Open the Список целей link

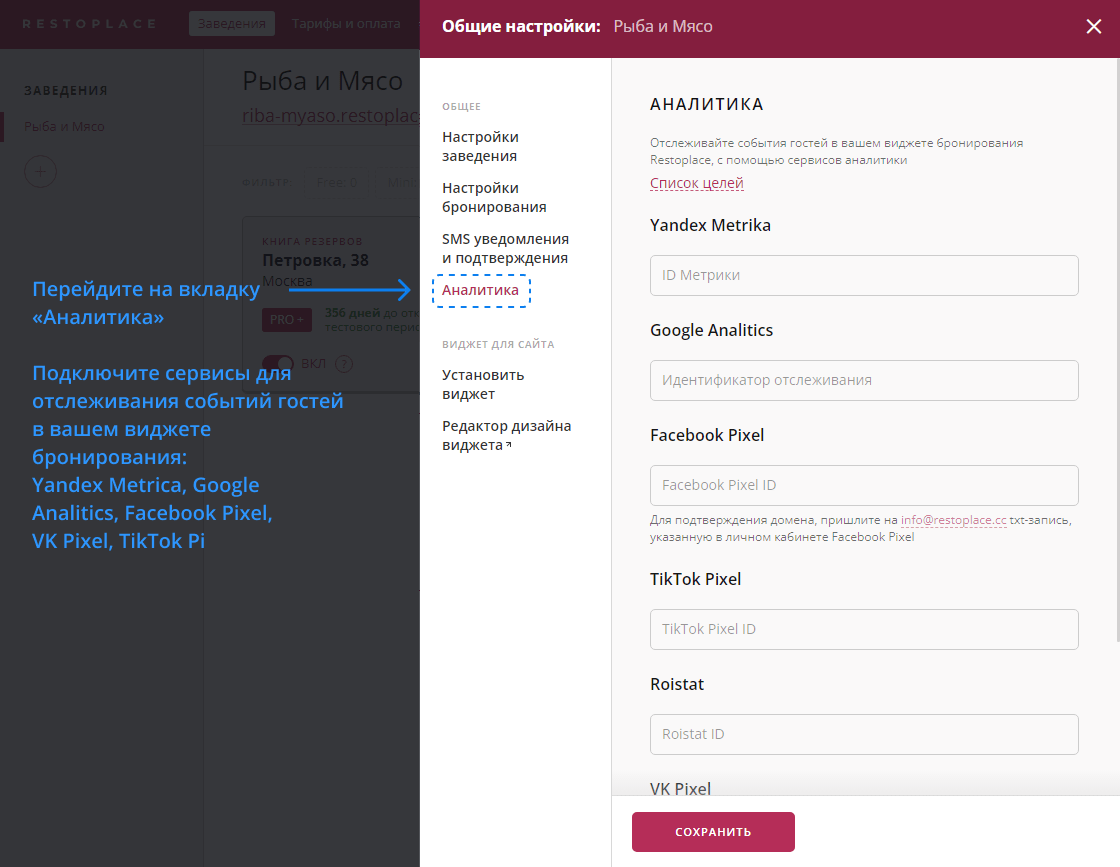[x=696, y=183]
